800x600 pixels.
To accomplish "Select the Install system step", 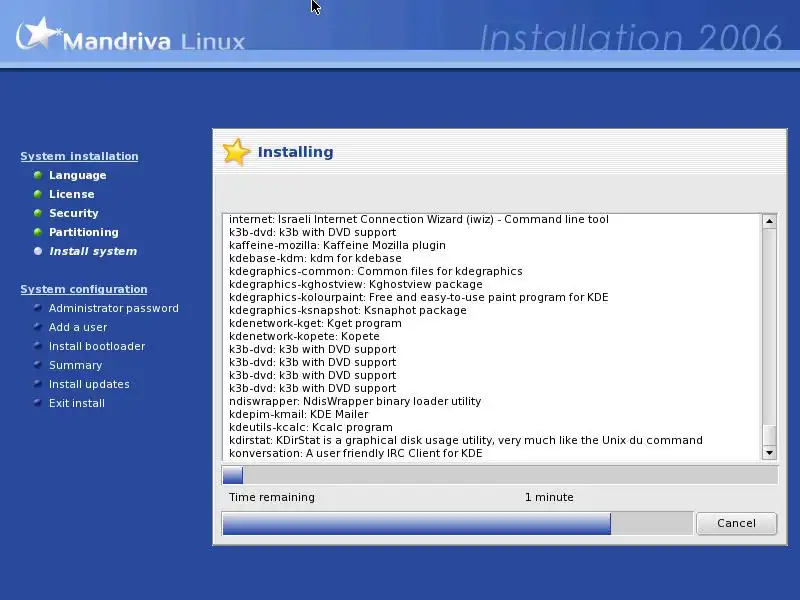I will tap(93, 251).
